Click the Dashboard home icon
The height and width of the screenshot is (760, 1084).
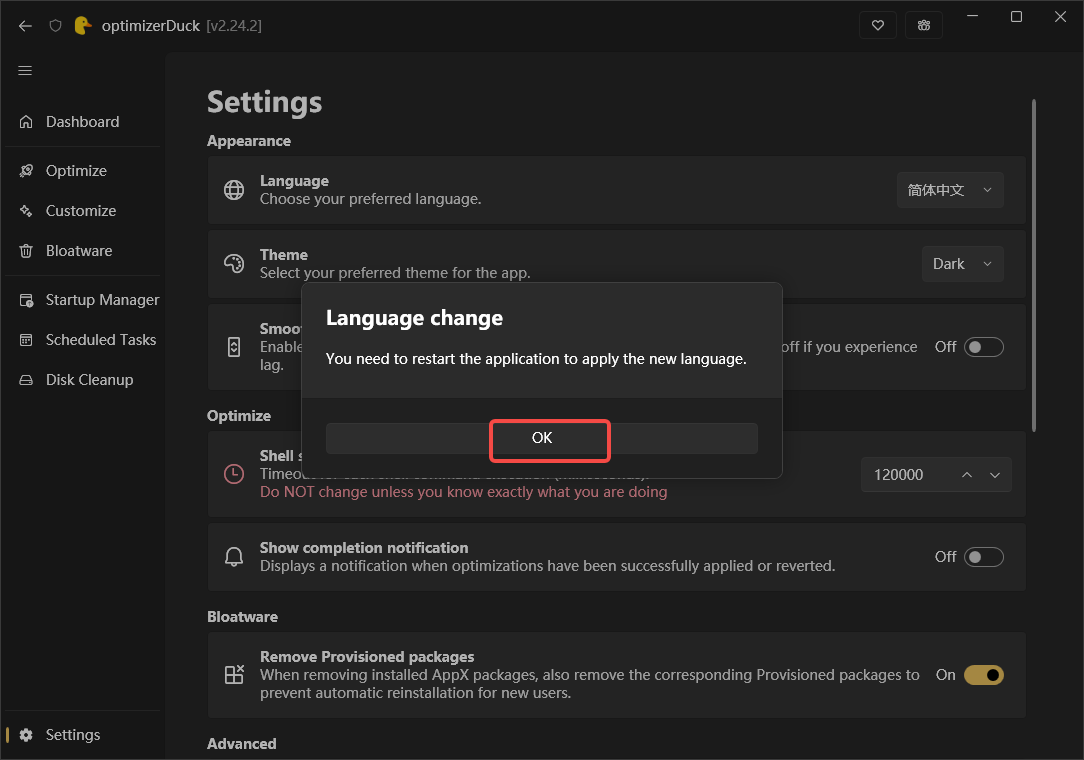(x=26, y=122)
